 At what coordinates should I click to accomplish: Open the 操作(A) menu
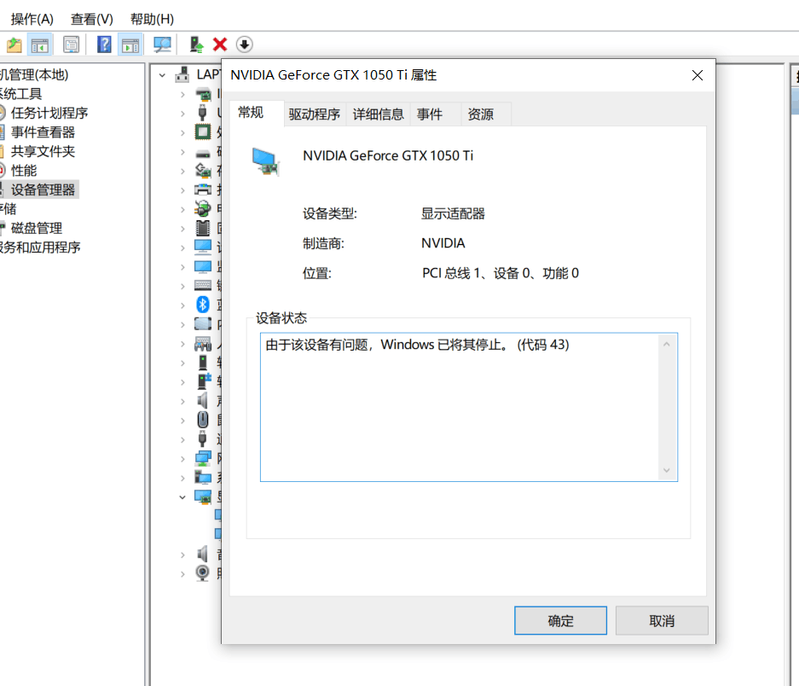point(32,19)
